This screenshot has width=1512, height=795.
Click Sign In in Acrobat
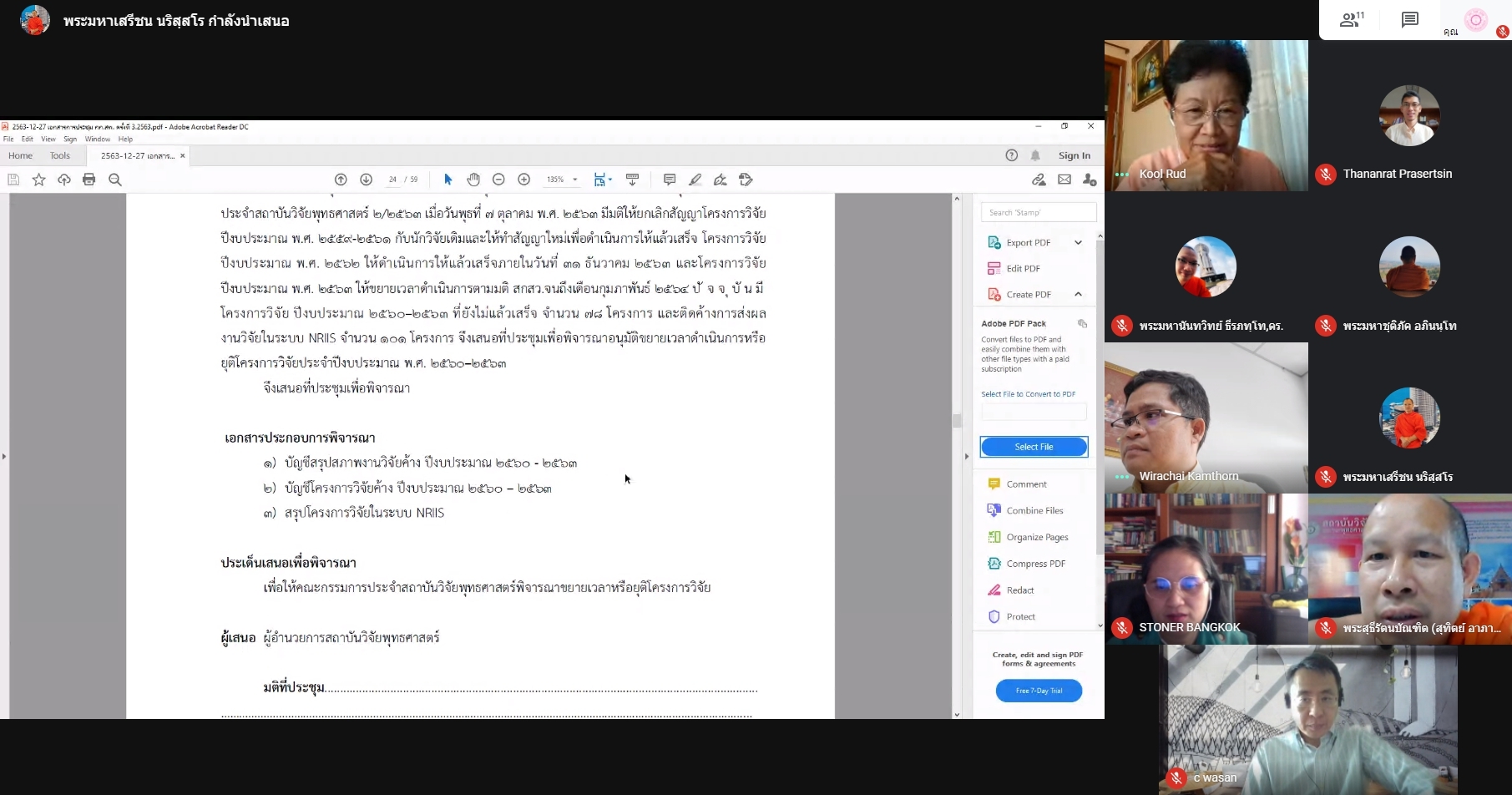(1074, 155)
